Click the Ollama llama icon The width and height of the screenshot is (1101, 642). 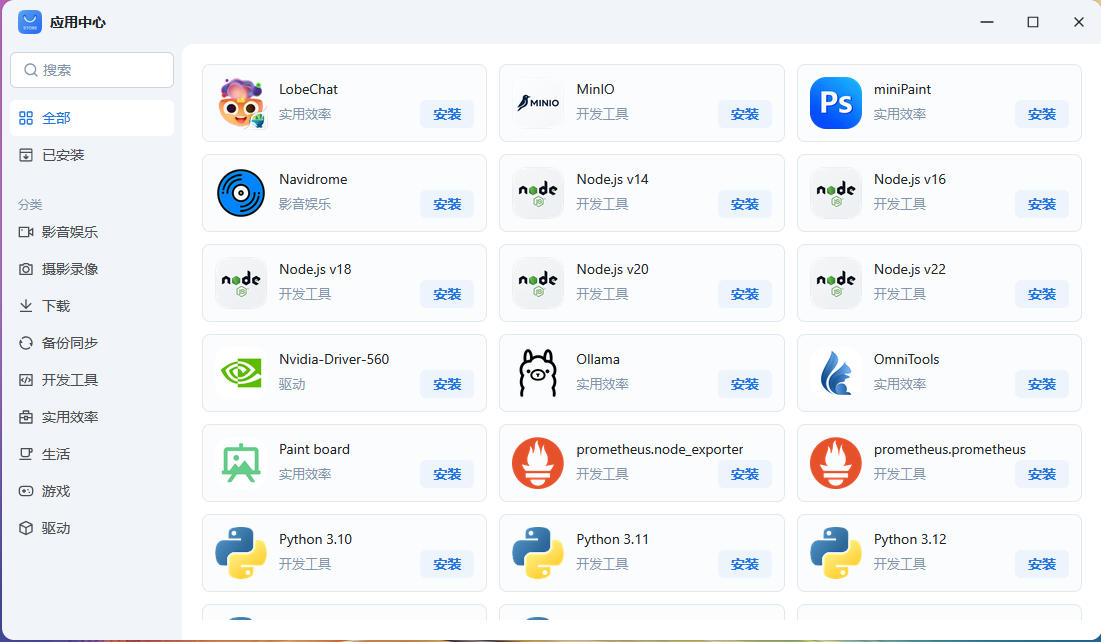[x=538, y=372]
